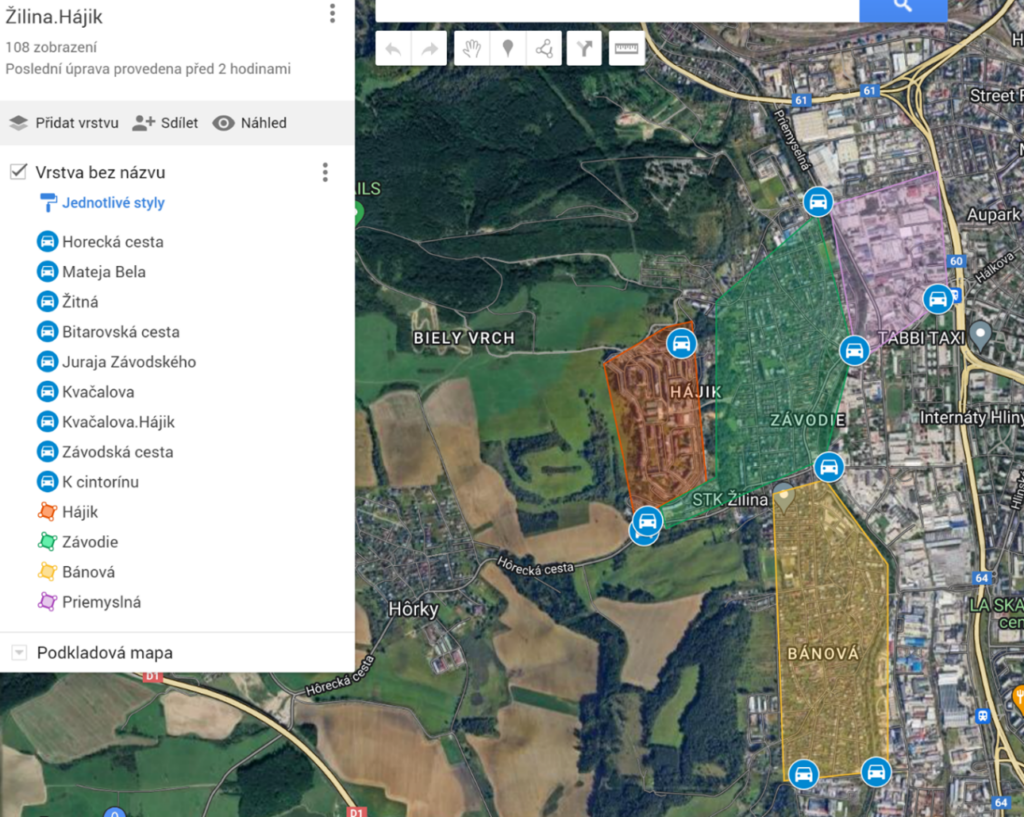This screenshot has width=1024, height=817.
Task: Expand the Podkladová mapa section
Action: coord(20,651)
